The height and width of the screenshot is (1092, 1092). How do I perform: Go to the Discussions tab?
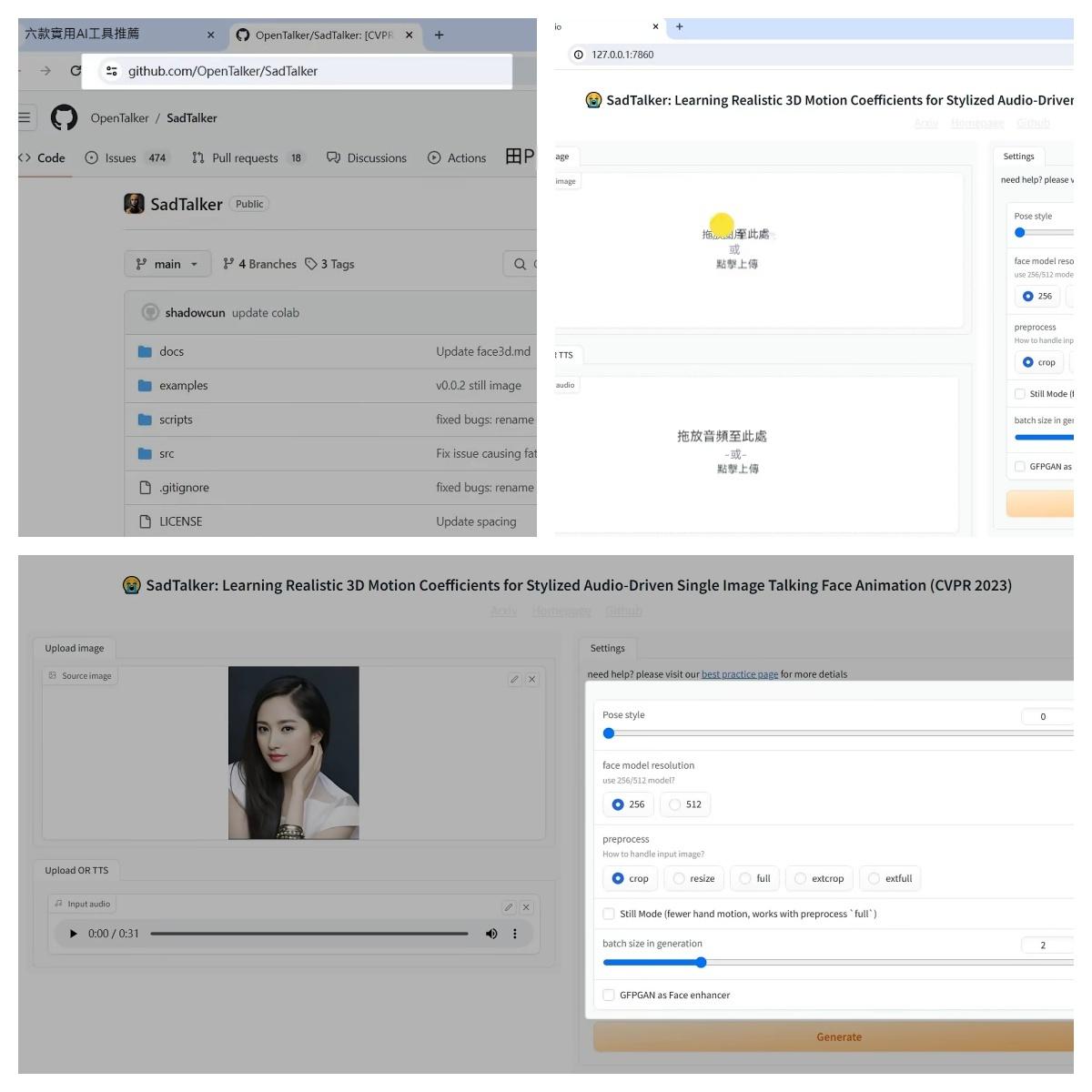pos(367,157)
